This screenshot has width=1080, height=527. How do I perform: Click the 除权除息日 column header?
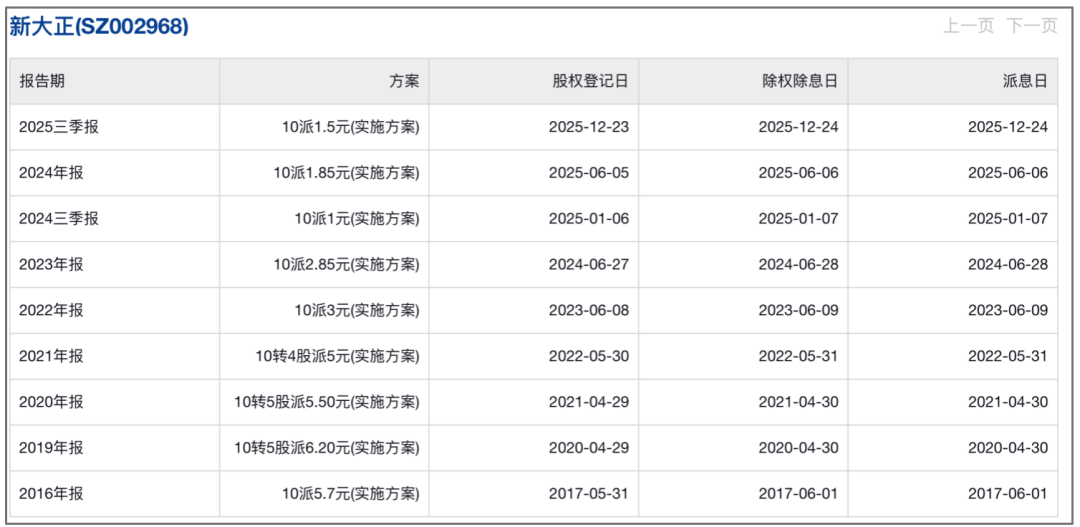800,82
